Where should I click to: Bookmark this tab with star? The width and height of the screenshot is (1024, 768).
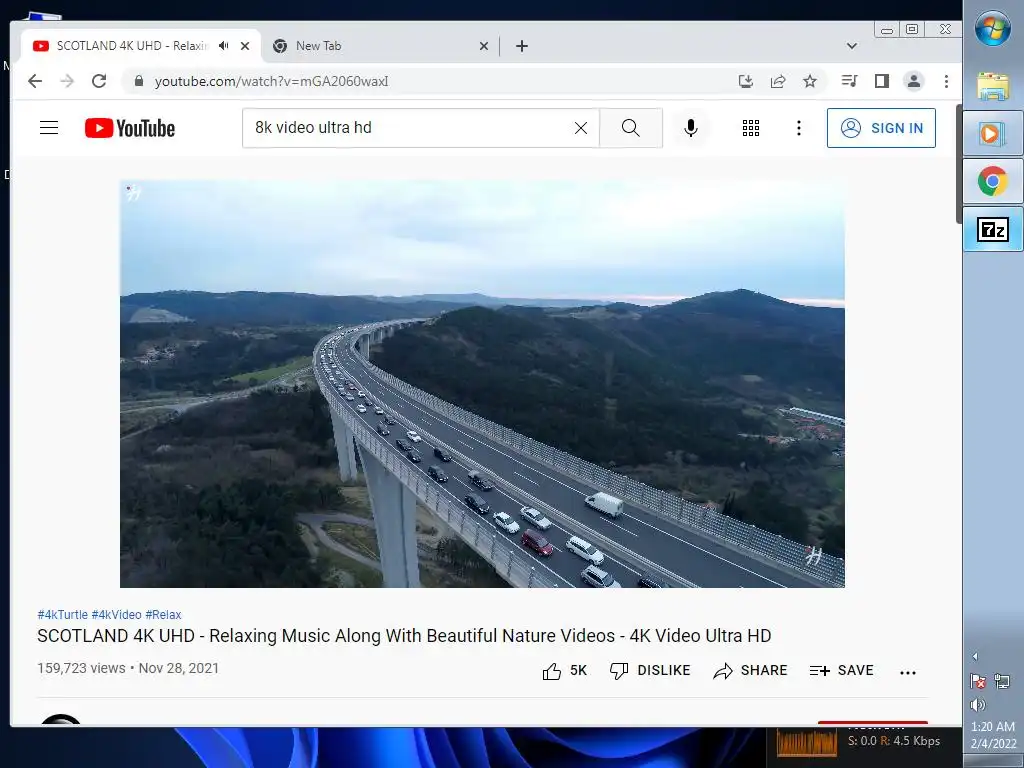point(810,81)
